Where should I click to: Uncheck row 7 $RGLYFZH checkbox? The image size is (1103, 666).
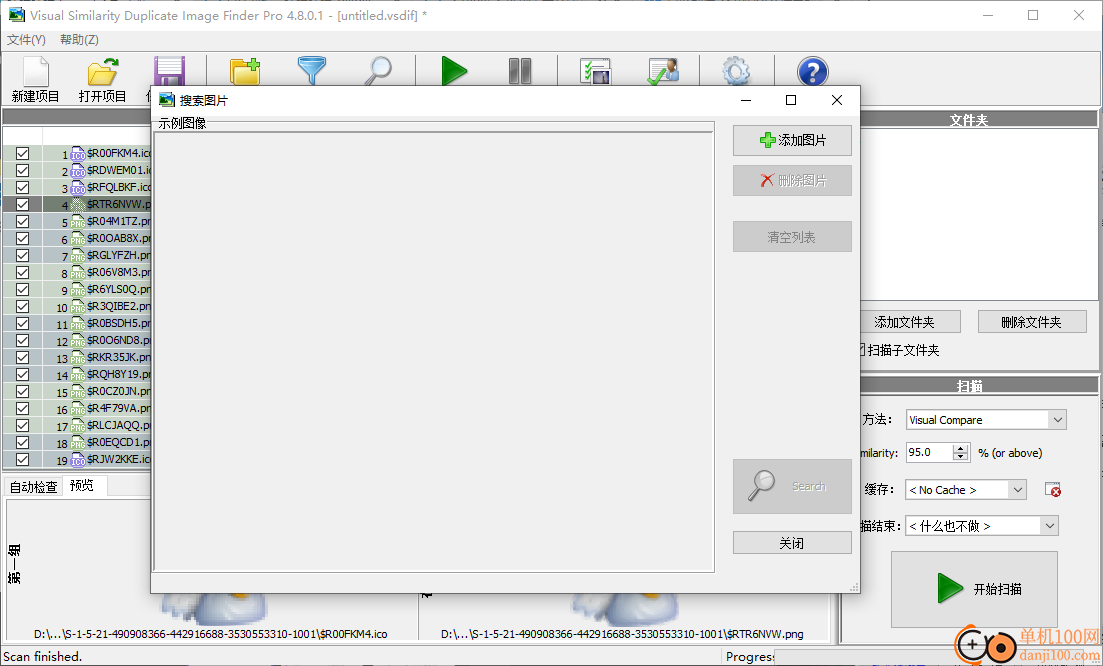[x=23, y=255]
